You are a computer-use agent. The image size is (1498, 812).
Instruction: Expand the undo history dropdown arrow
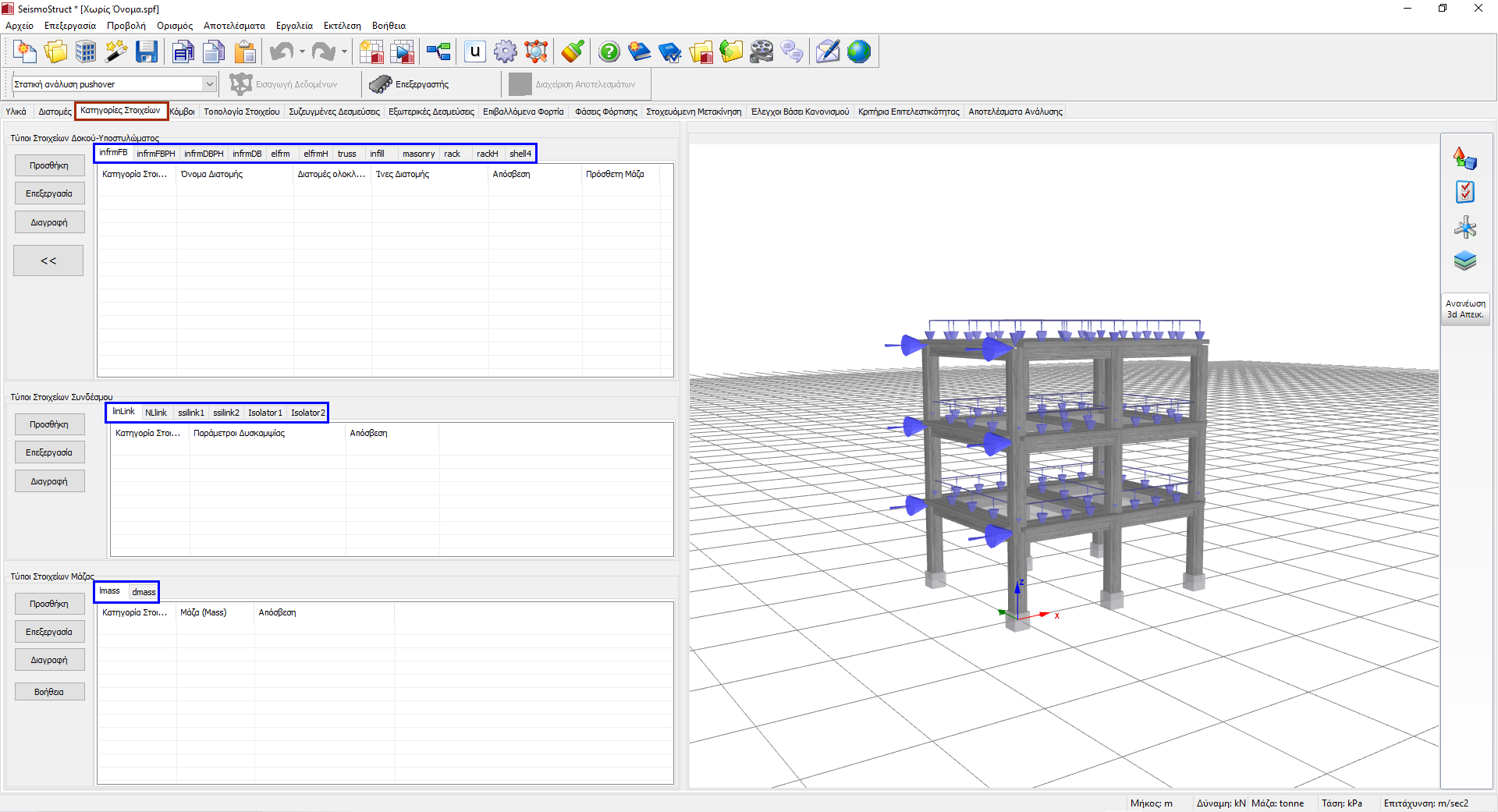[x=302, y=53]
